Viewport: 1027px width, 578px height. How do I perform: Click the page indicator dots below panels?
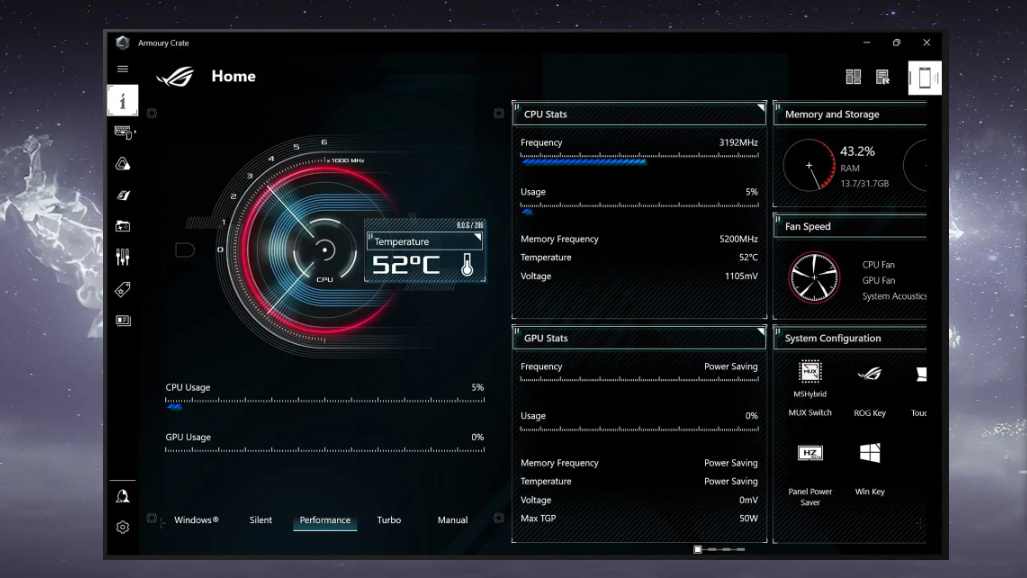coord(719,549)
